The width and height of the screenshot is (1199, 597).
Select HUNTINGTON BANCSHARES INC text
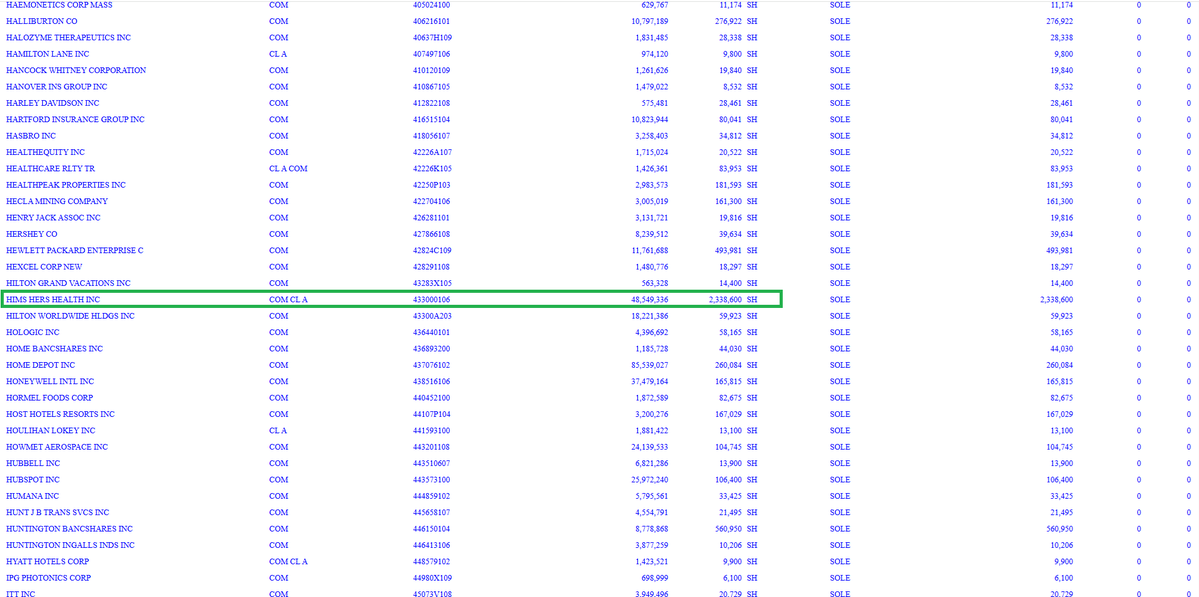[x=70, y=529]
